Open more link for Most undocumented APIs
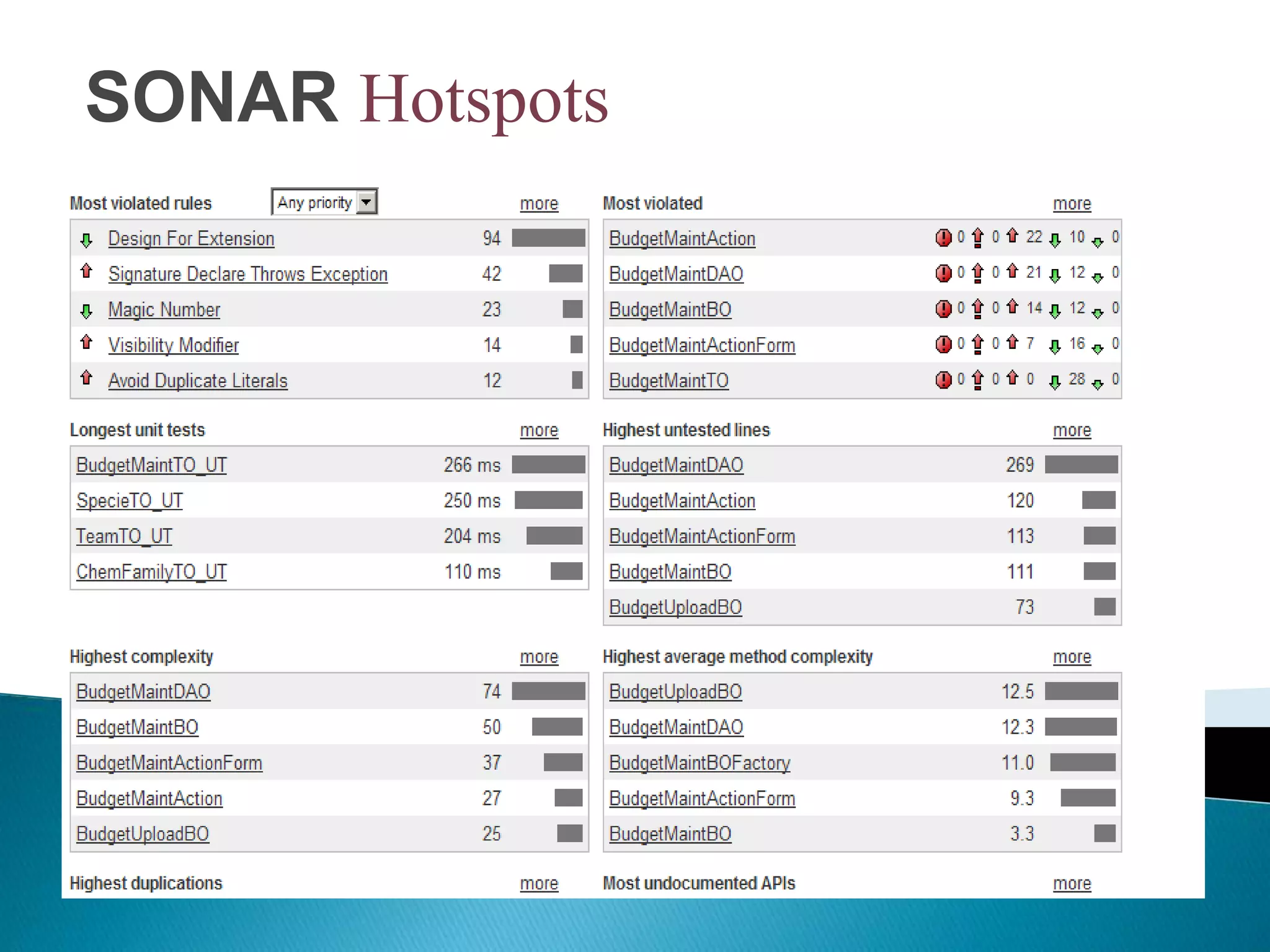The image size is (1270, 952). point(1072,884)
